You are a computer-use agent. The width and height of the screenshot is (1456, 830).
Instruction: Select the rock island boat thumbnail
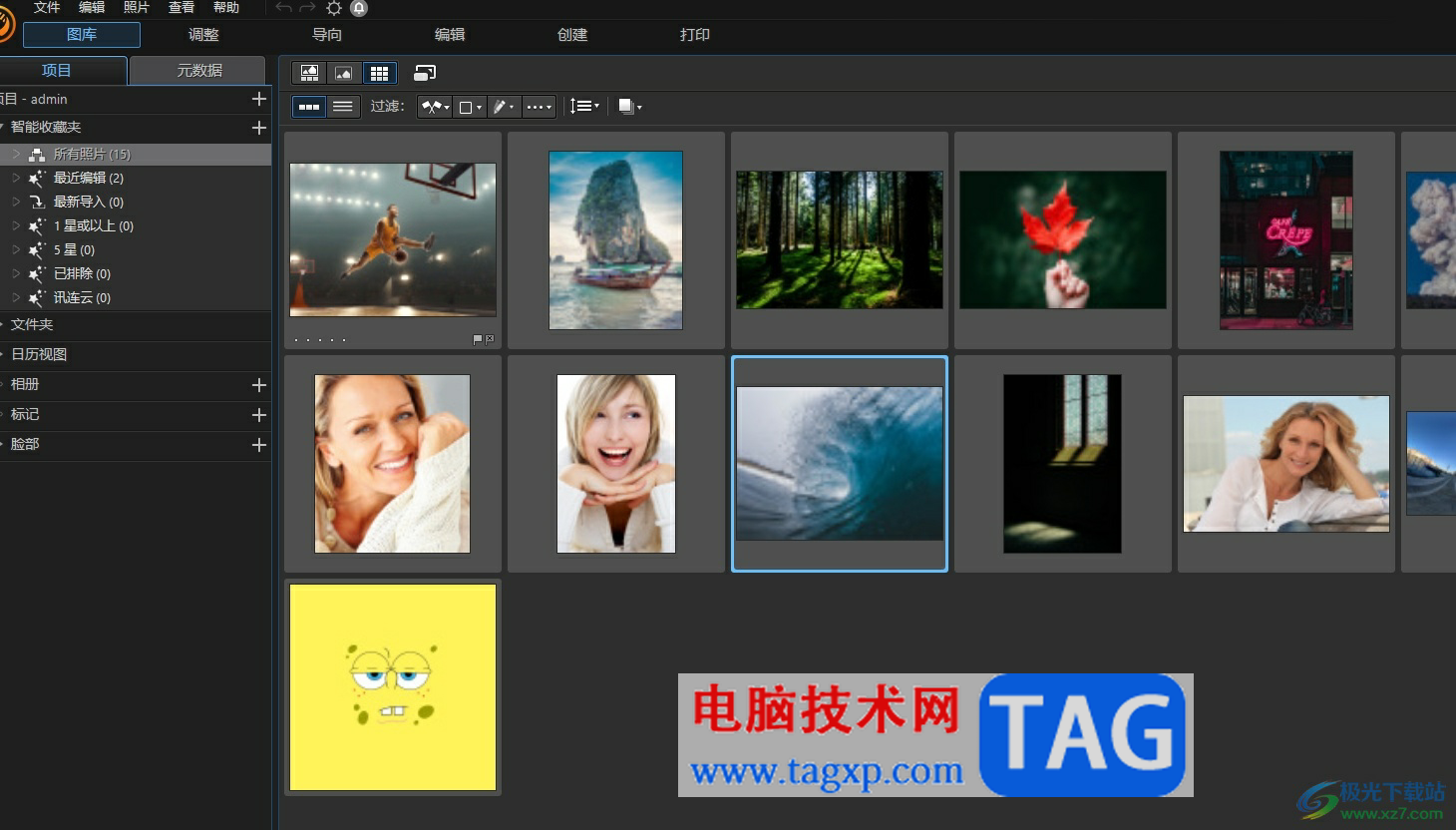click(616, 240)
